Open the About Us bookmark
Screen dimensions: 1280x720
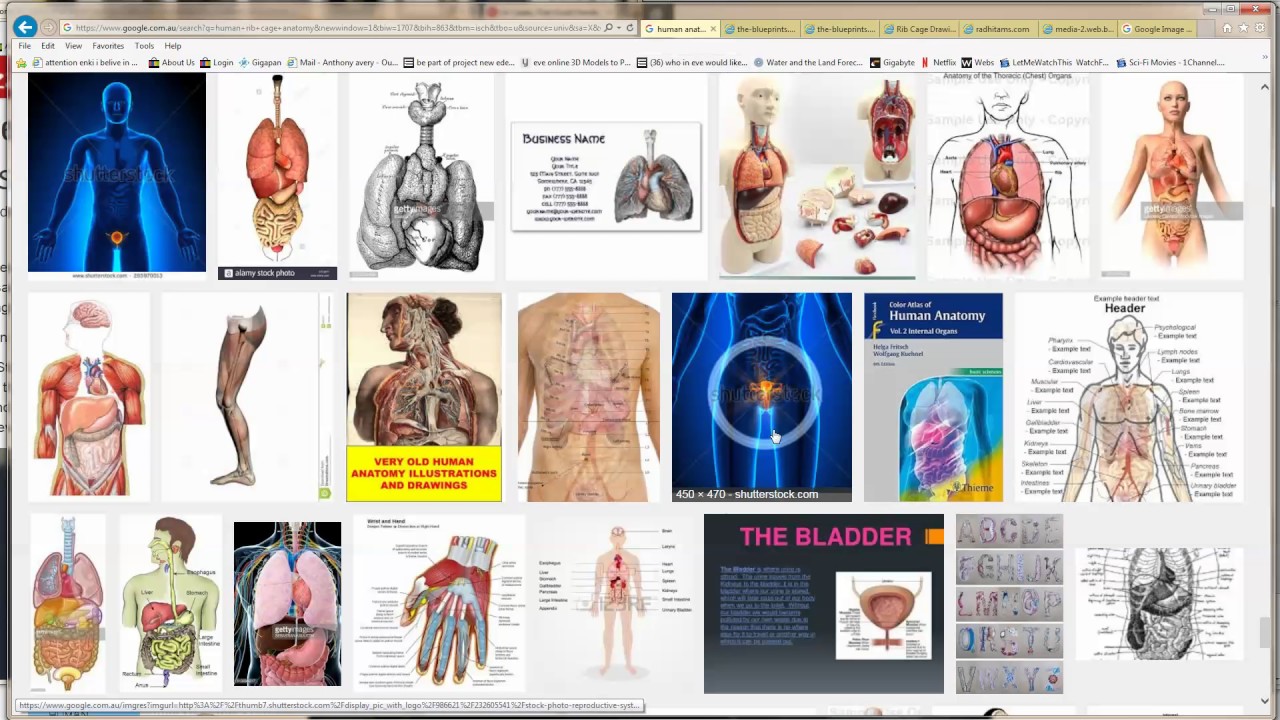coord(171,62)
